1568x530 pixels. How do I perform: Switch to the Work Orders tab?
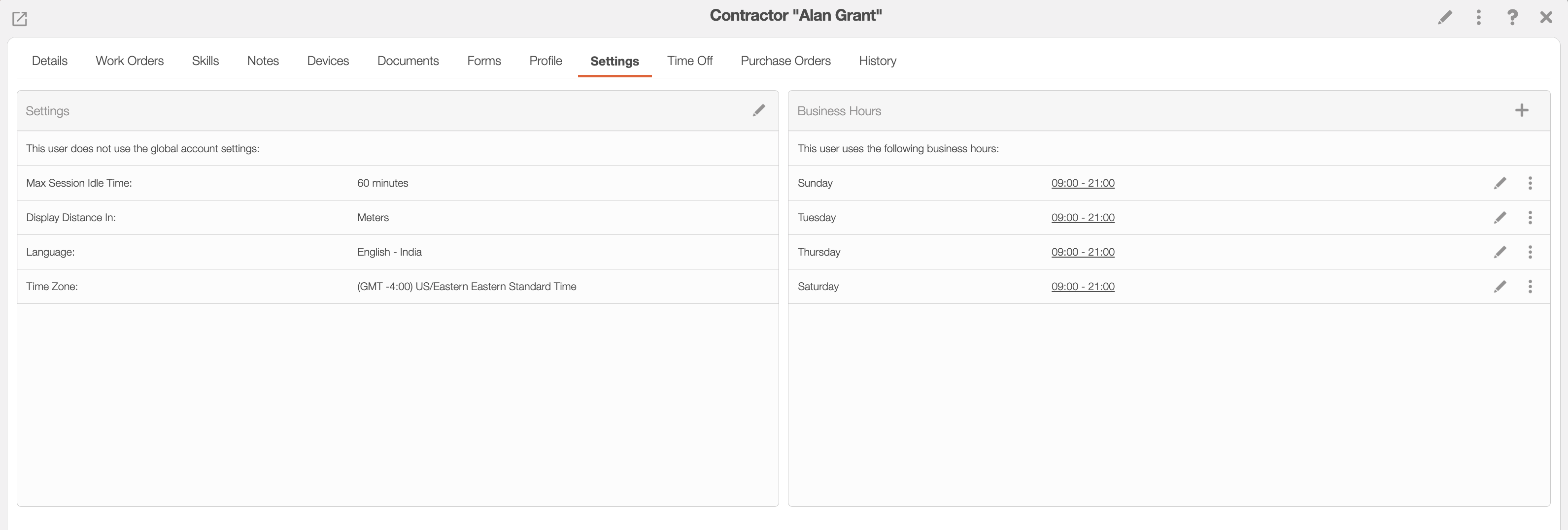(x=130, y=61)
